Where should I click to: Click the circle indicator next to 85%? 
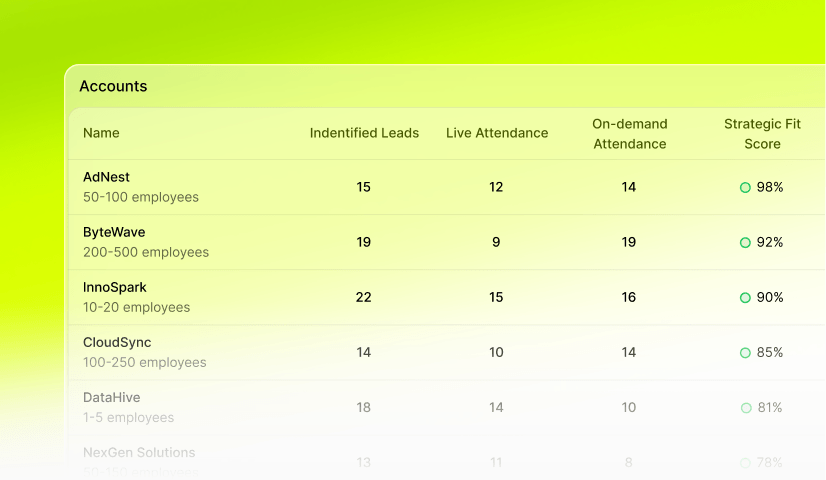(x=745, y=352)
